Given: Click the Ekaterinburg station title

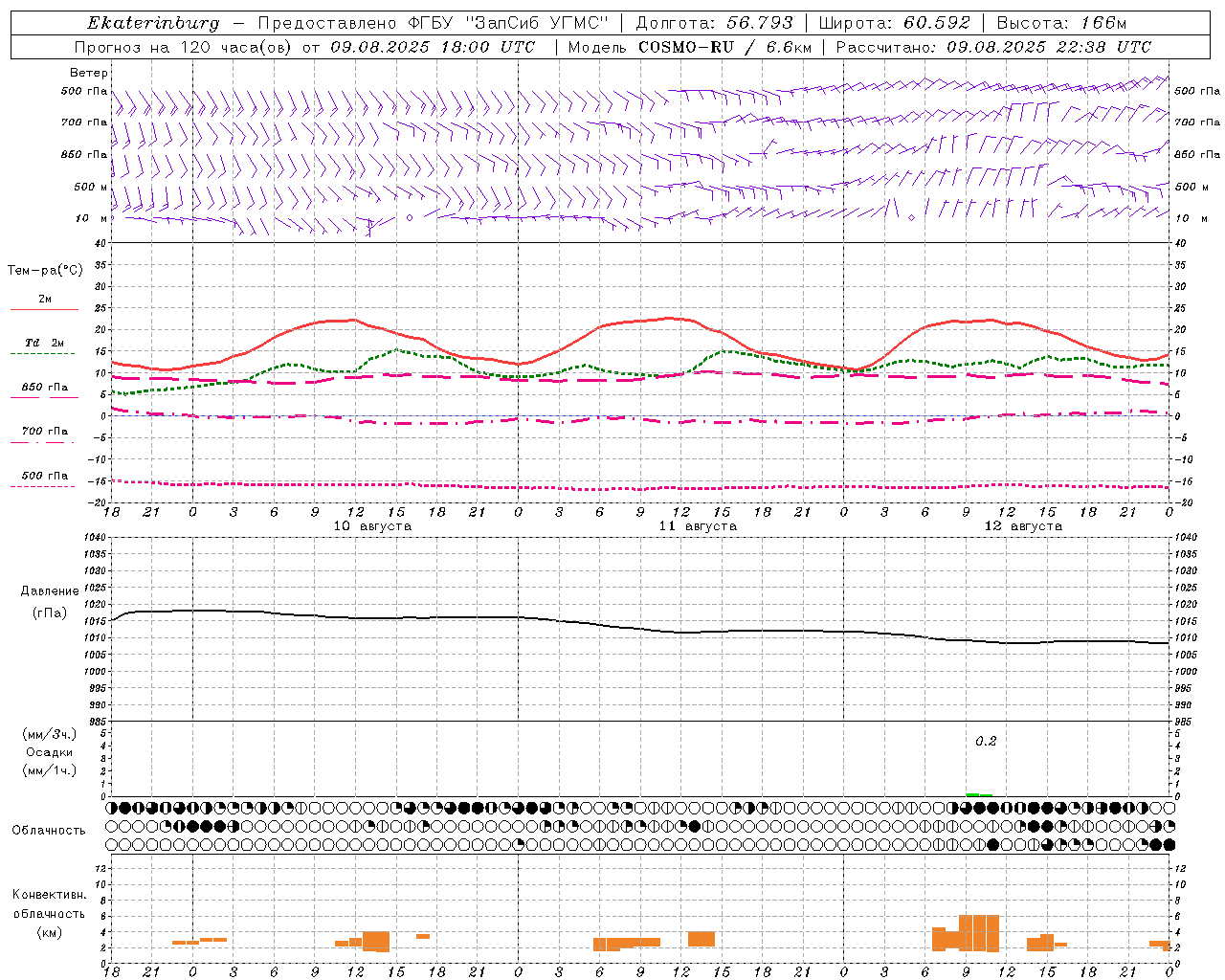Looking at the screenshot, I should coord(153,23).
